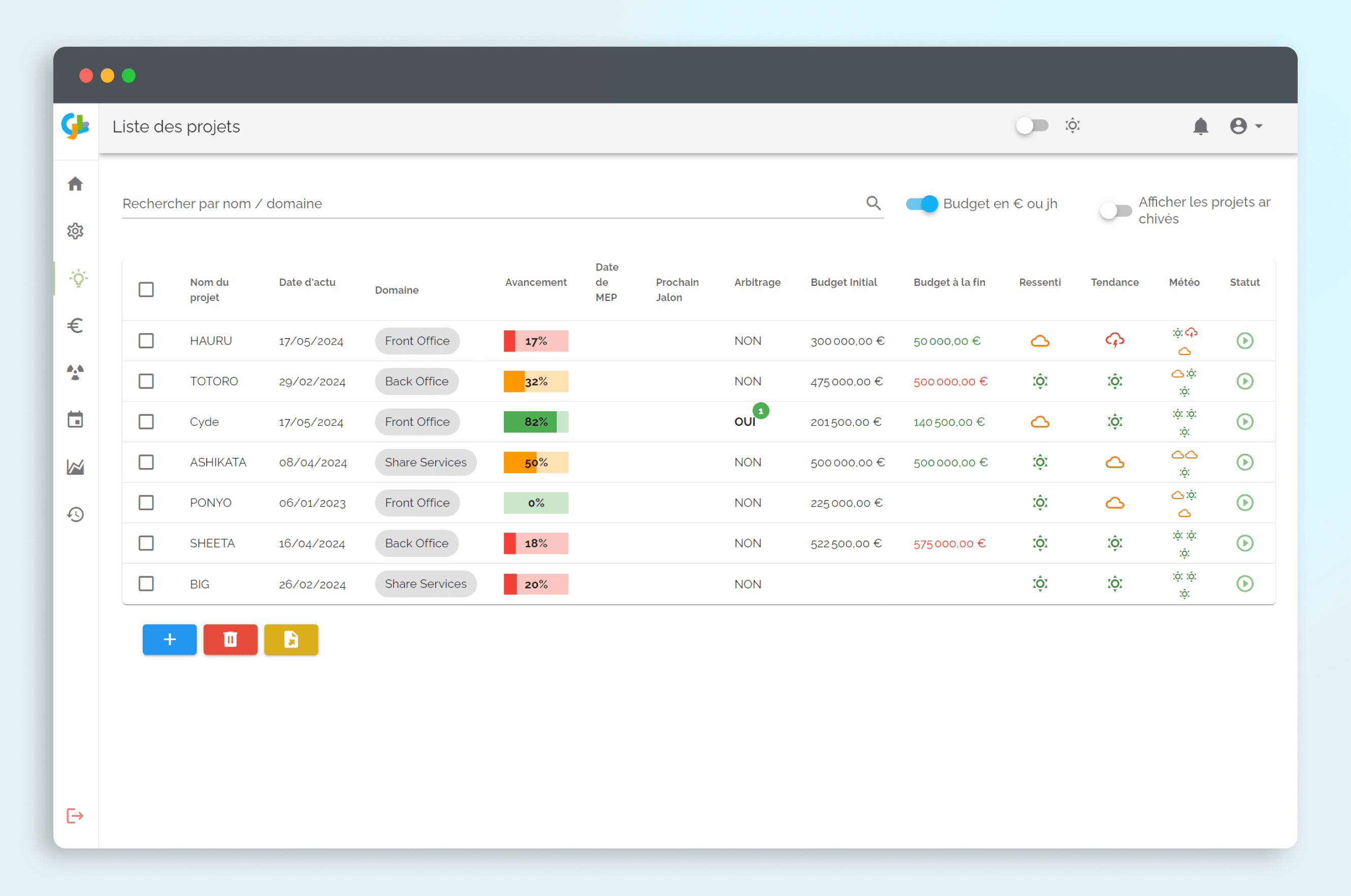Open the euro budget sidebar section
The height and width of the screenshot is (896, 1351).
pos(75,325)
